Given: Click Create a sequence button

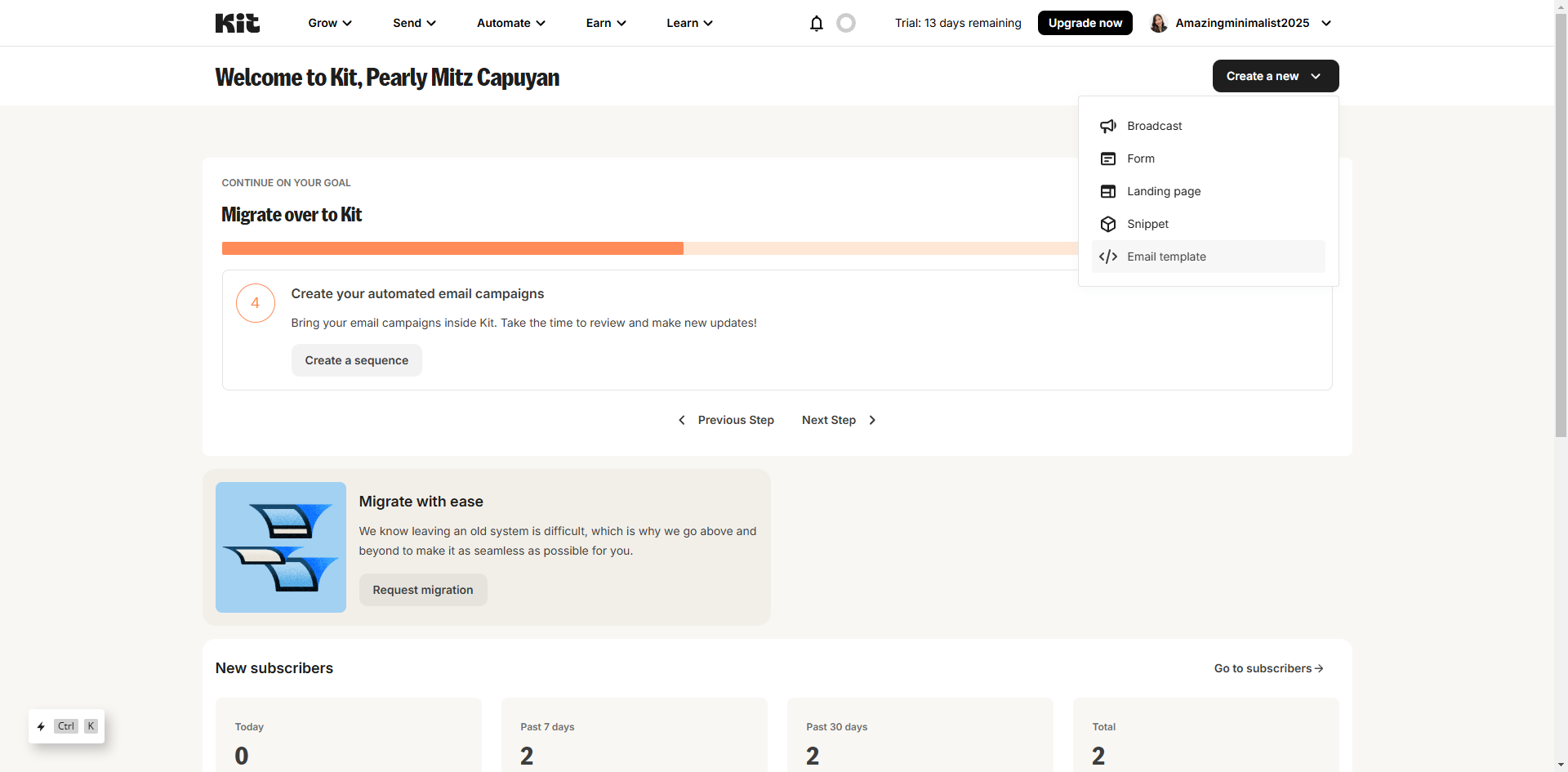Looking at the screenshot, I should (357, 360).
